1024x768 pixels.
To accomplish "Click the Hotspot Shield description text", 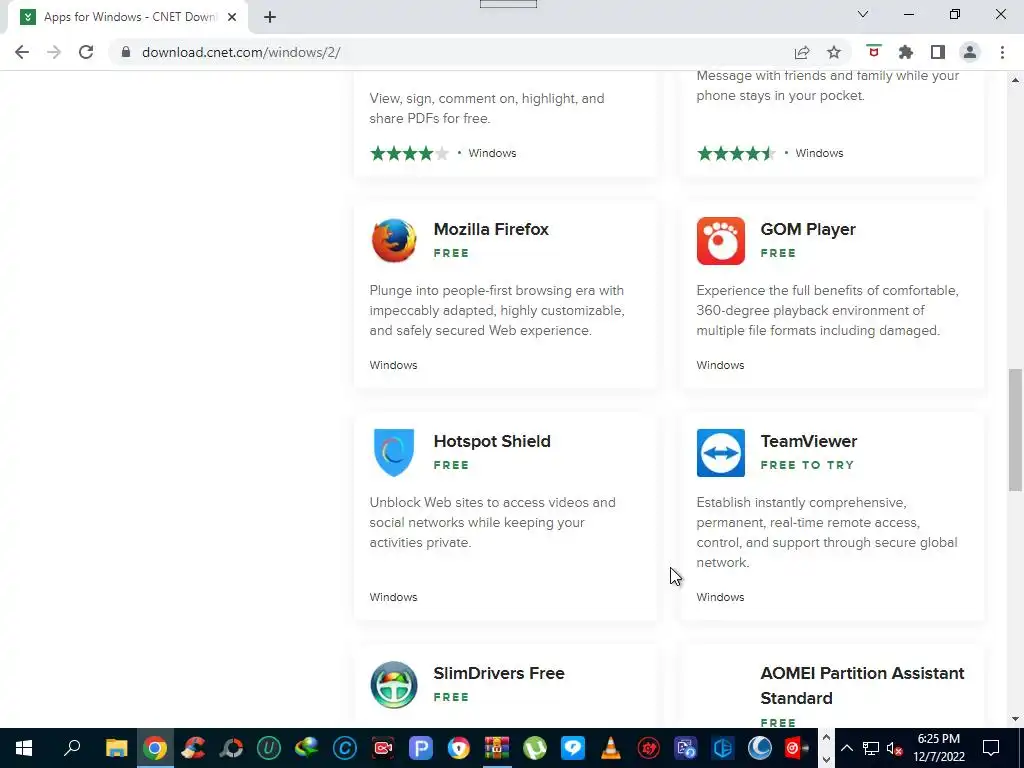I will [x=492, y=522].
